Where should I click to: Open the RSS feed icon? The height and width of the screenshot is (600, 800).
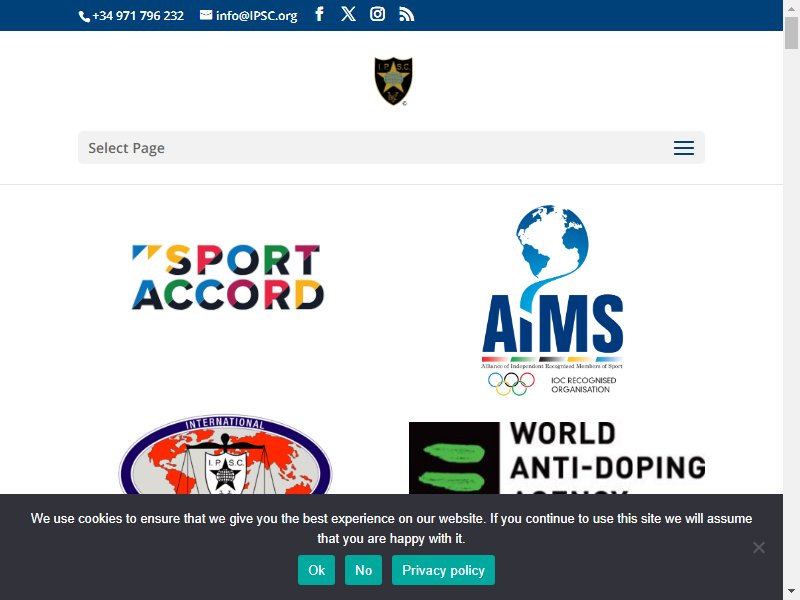(407, 15)
